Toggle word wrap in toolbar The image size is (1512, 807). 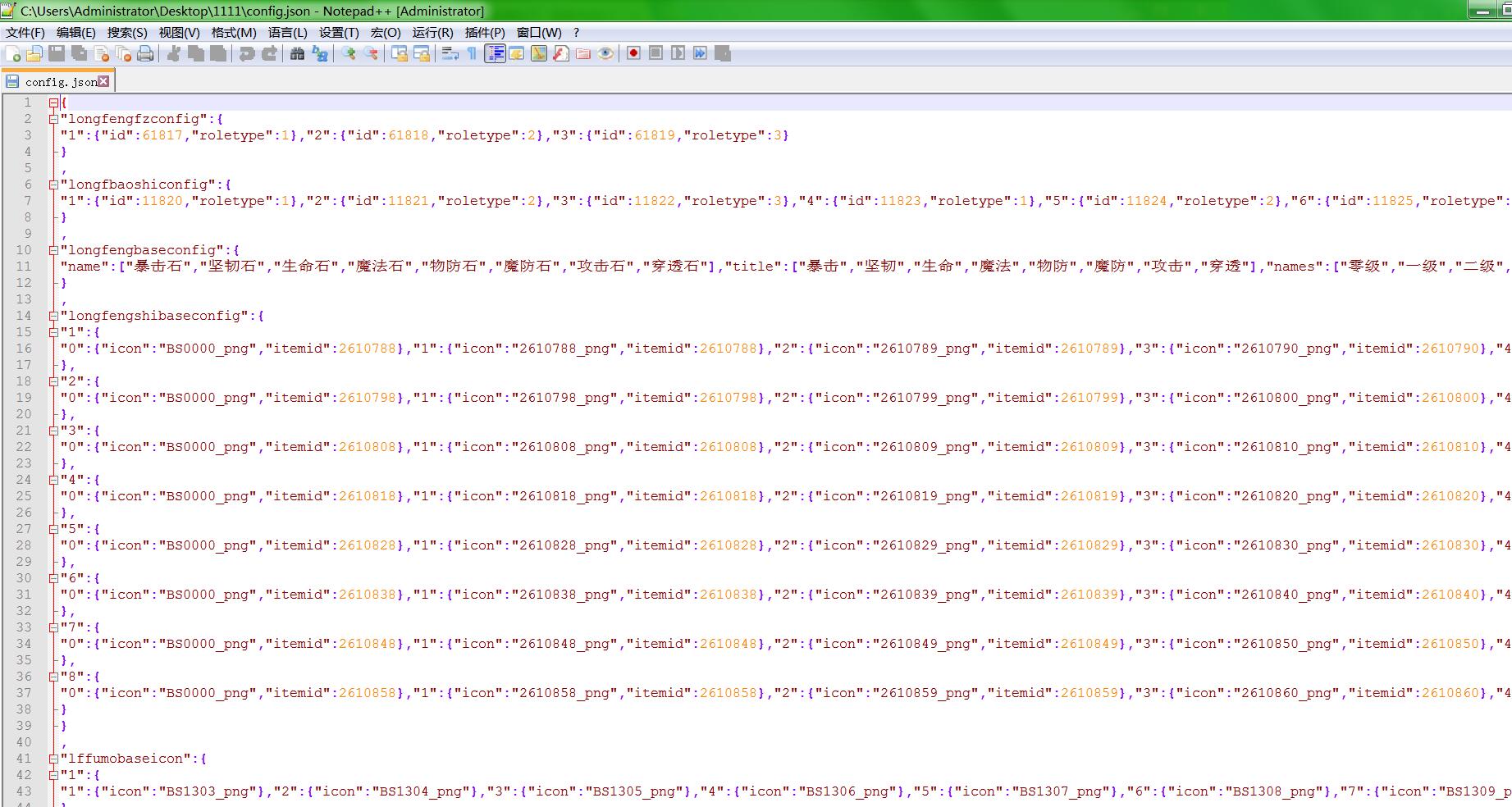[450, 53]
